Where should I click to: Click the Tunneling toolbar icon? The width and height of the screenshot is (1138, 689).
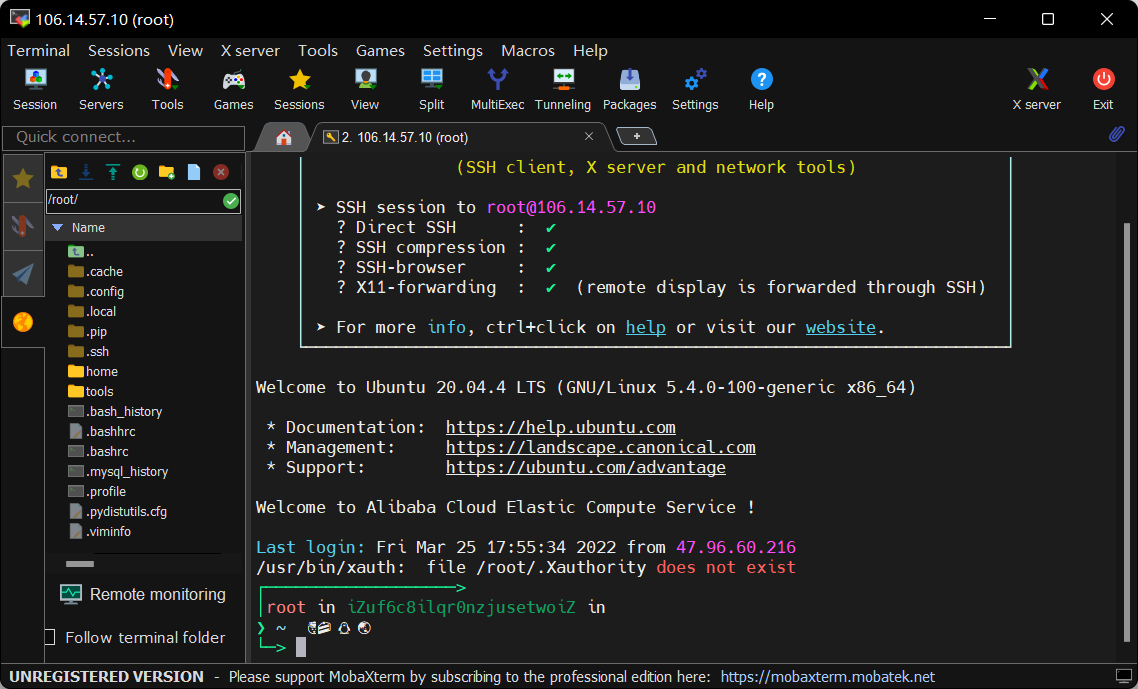563,88
